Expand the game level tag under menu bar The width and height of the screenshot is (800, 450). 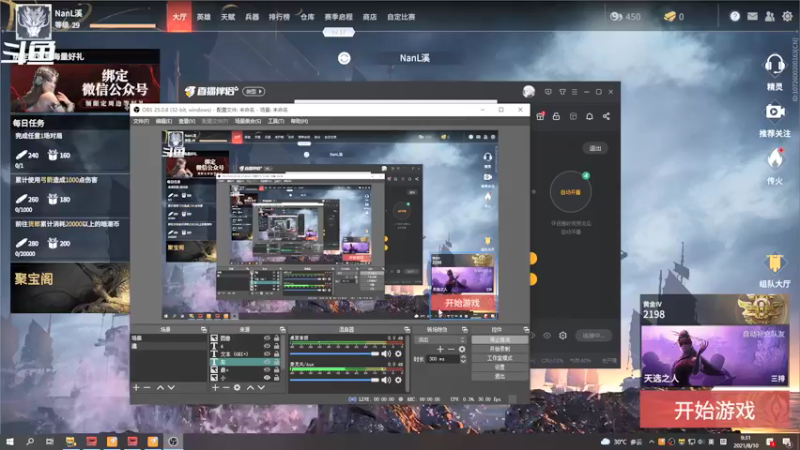pos(339,32)
